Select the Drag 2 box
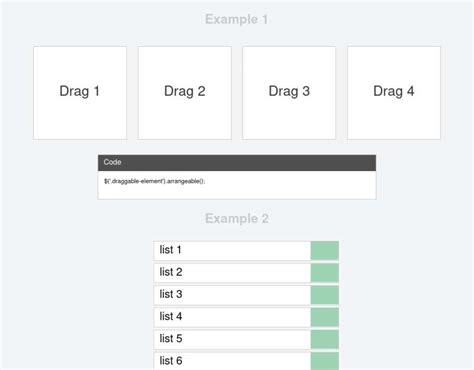 (185, 93)
